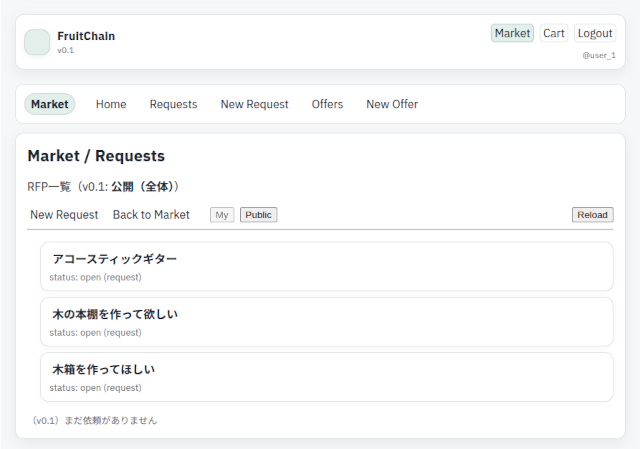The width and height of the screenshot is (640, 449).
Task: Toggle the My requests filter
Action: (222, 215)
